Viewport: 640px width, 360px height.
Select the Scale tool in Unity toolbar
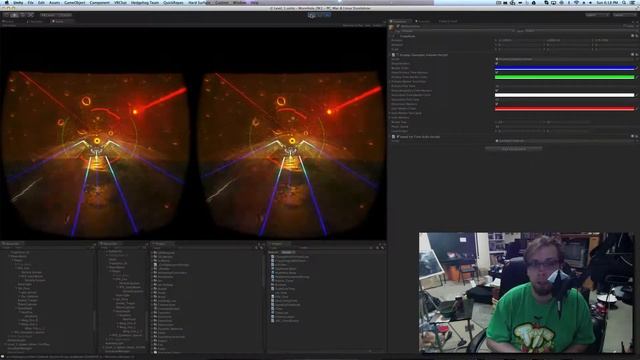coord(30,15)
